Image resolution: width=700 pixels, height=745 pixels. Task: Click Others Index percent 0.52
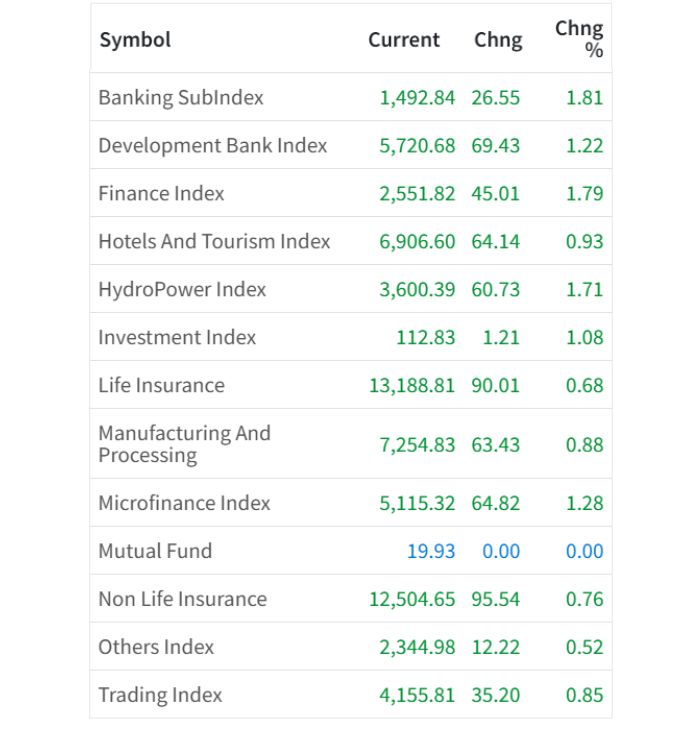pyautogui.click(x=585, y=648)
